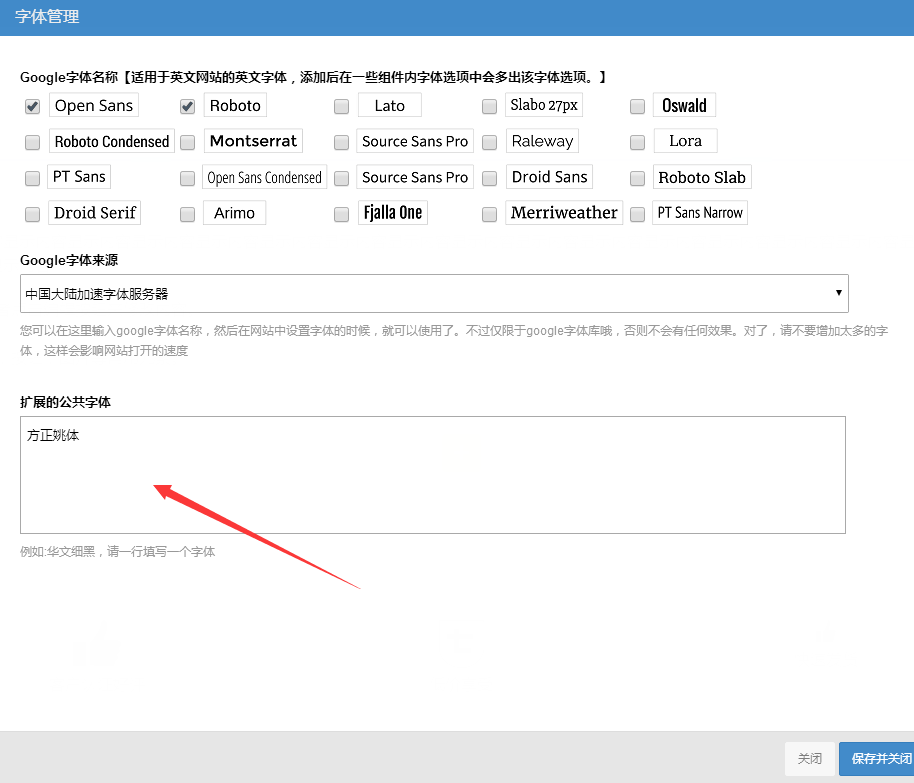Check the PT Sans checkbox
The height and width of the screenshot is (783, 914).
click(33, 178)
